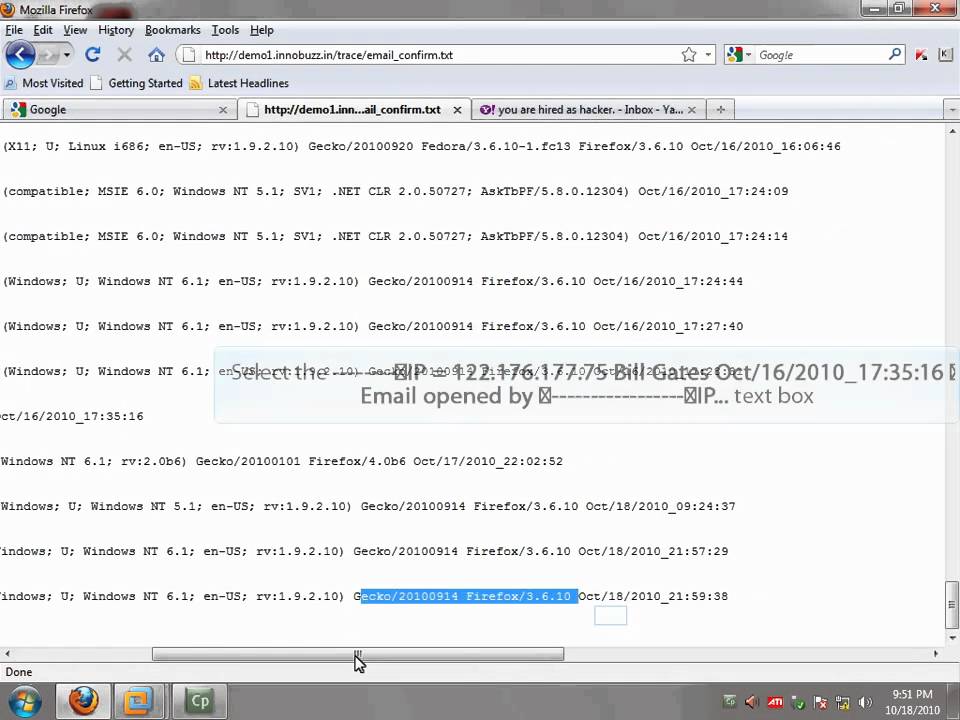Click the horizontal scrollbar right arrow
960x720 pixels.
point(936,654)
